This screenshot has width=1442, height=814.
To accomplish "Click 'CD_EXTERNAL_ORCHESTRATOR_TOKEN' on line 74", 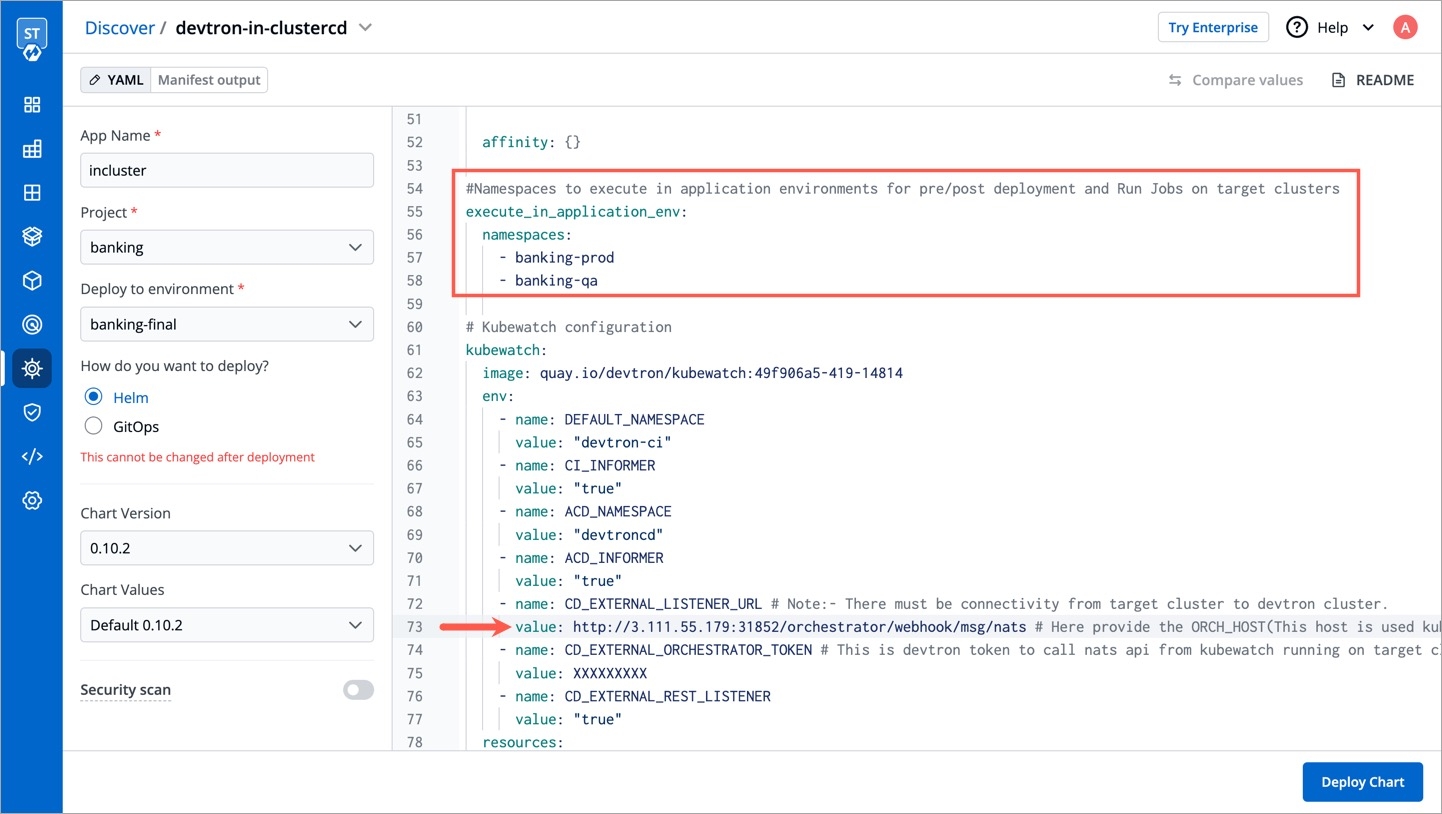I will tap(688, 649).
